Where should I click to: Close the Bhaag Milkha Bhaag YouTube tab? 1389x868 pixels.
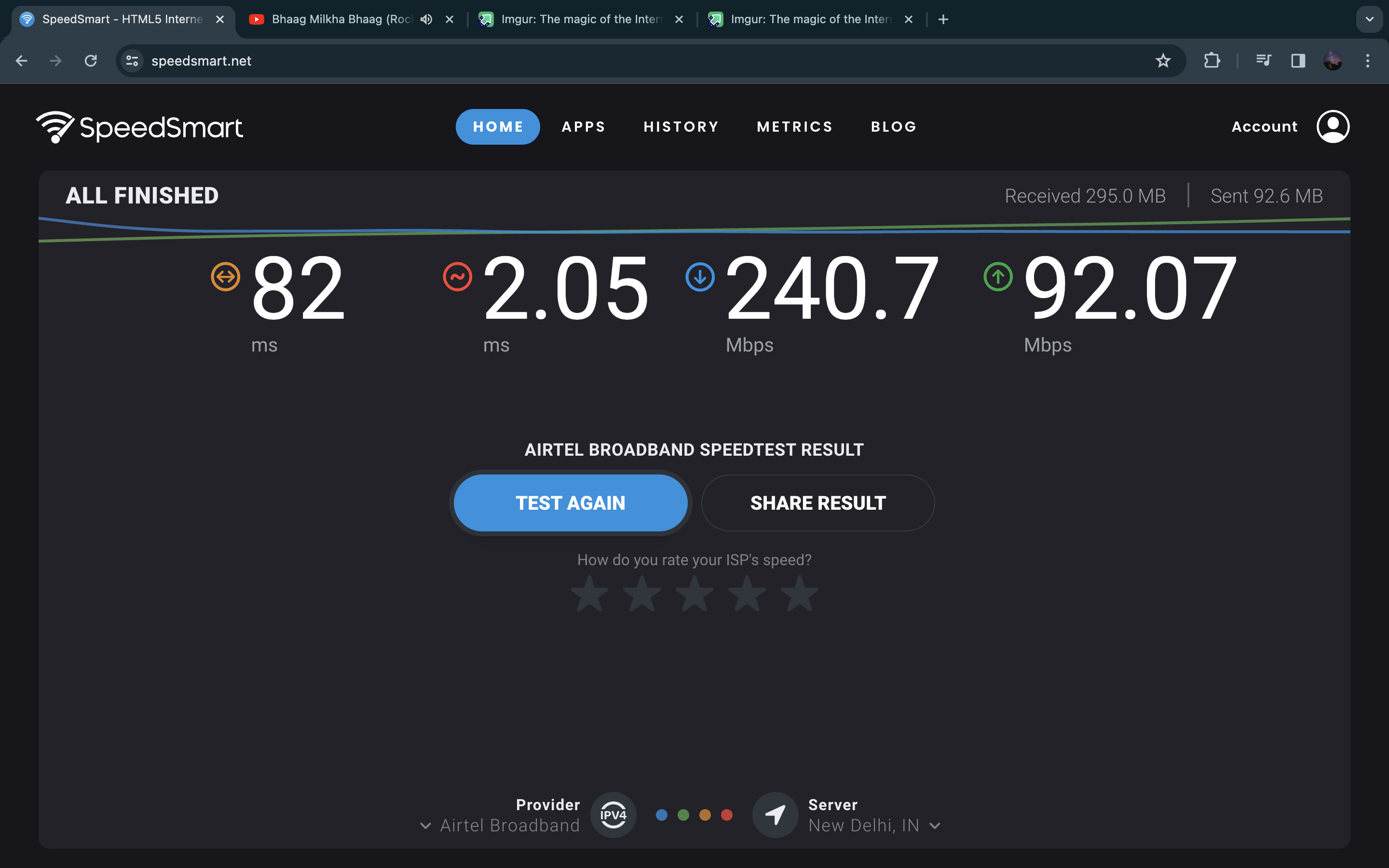tap(449, 19)
